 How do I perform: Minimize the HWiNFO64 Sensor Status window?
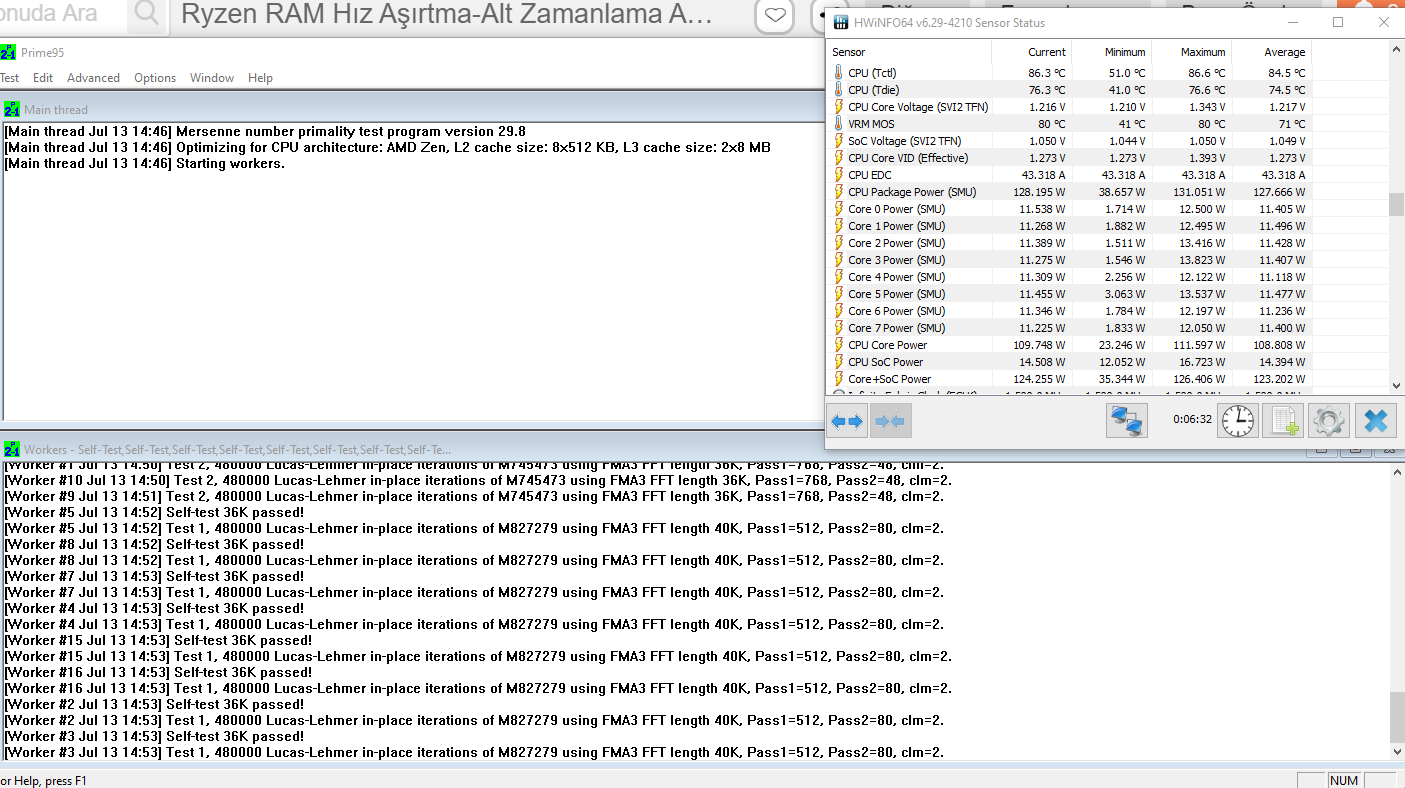pos(1291,22)
